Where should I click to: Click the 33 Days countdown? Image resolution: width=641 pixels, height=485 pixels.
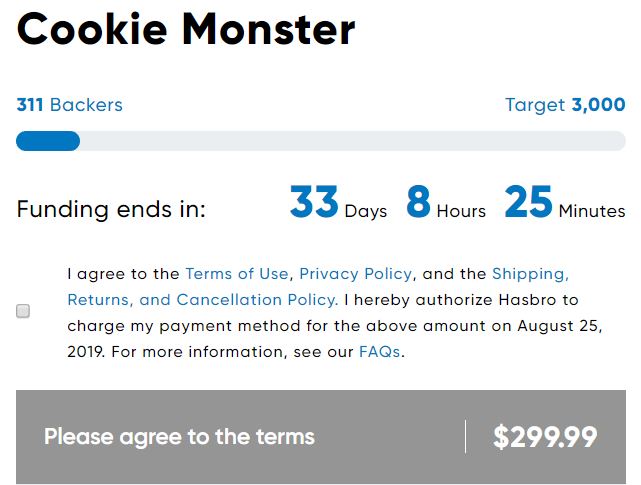337,204
